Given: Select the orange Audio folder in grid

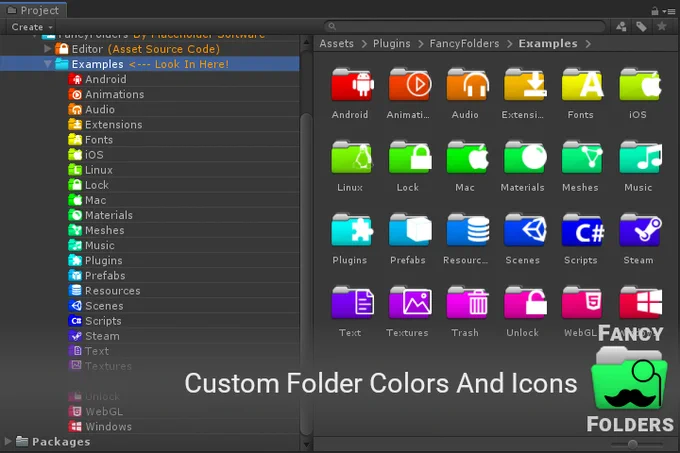Looking at the screenshot, I should [x=467, y=85].
